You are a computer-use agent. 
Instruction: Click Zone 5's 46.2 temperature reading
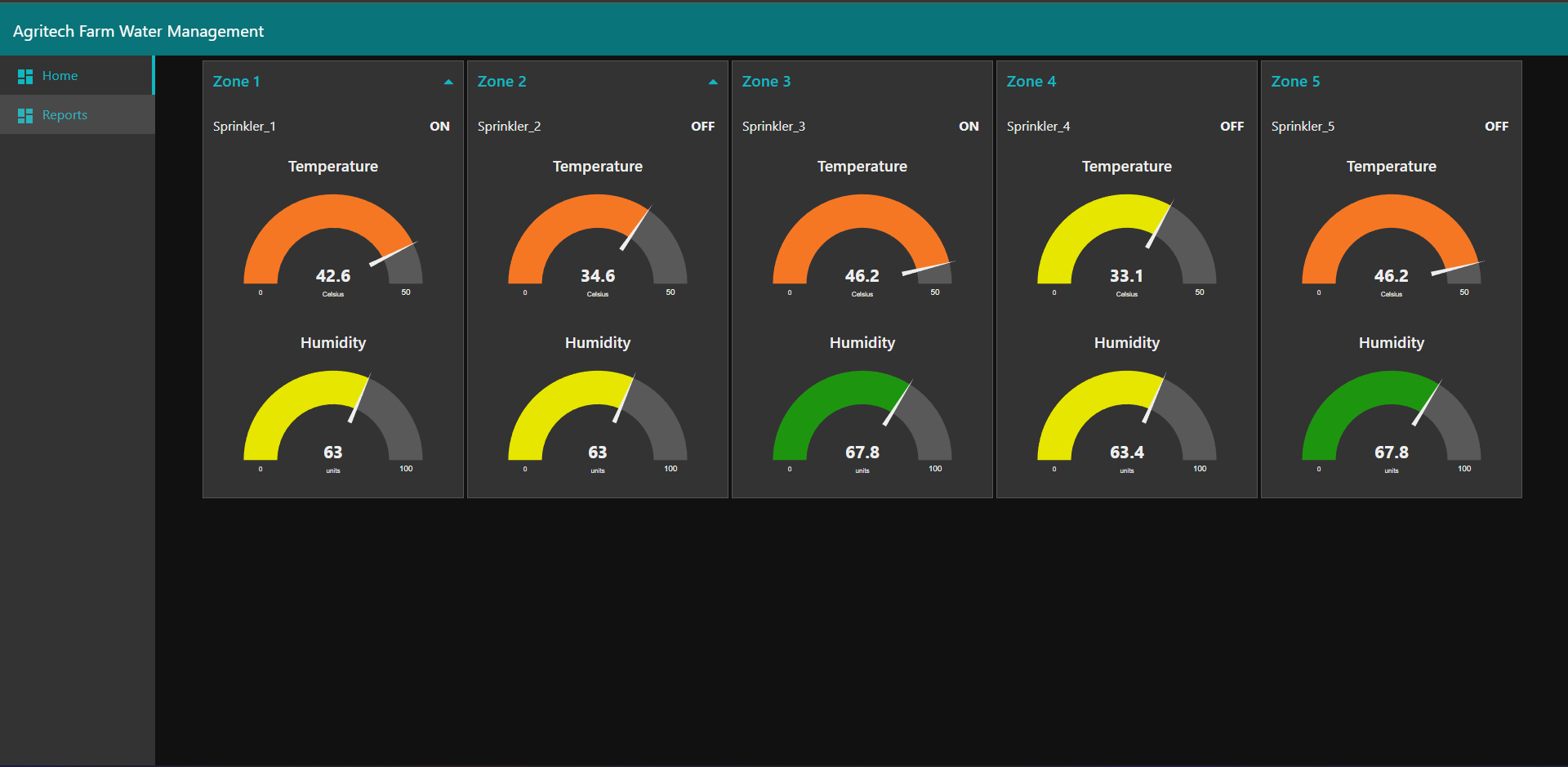pos(1392,276)
